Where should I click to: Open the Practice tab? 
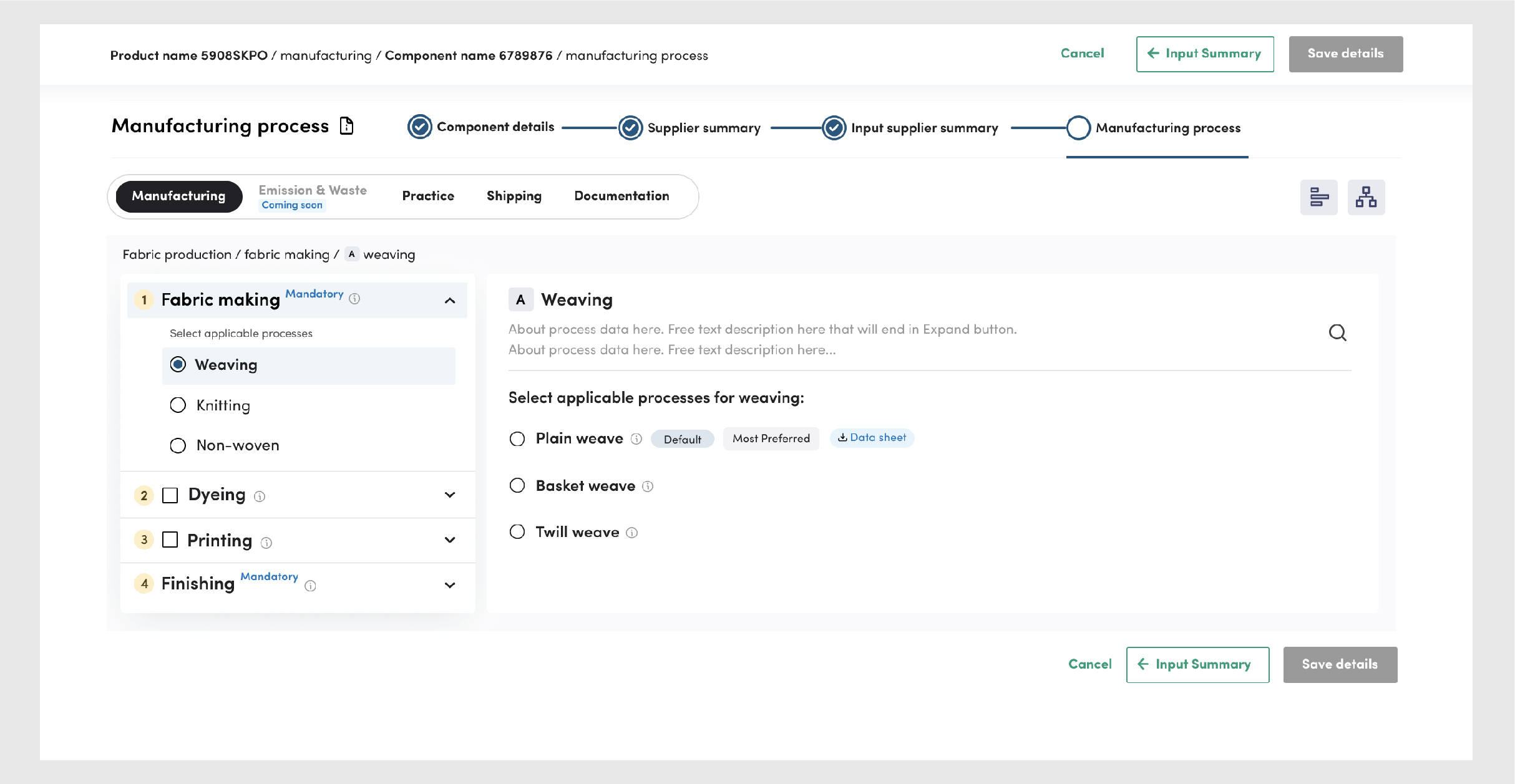tap(428, 196)
